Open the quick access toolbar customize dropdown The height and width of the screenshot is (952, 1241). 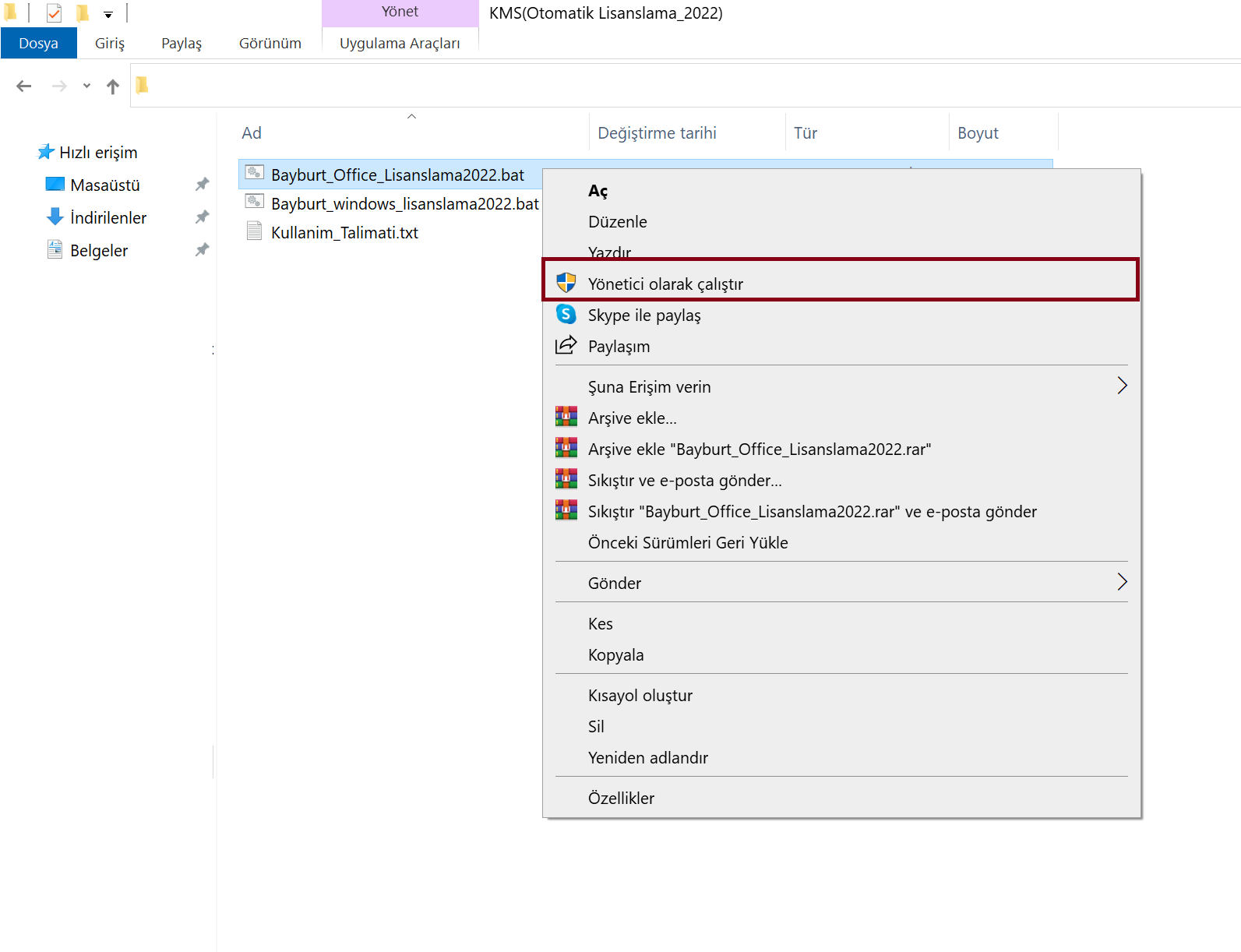(x=108, y=15)
